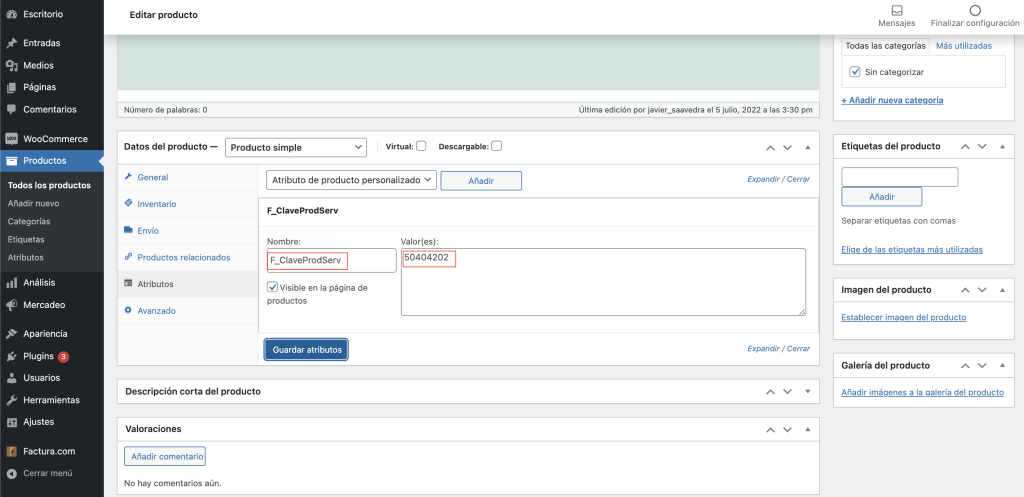1024x497 pixels.
Task: Click the Usuarios person icon
Action: click(11, 377)
